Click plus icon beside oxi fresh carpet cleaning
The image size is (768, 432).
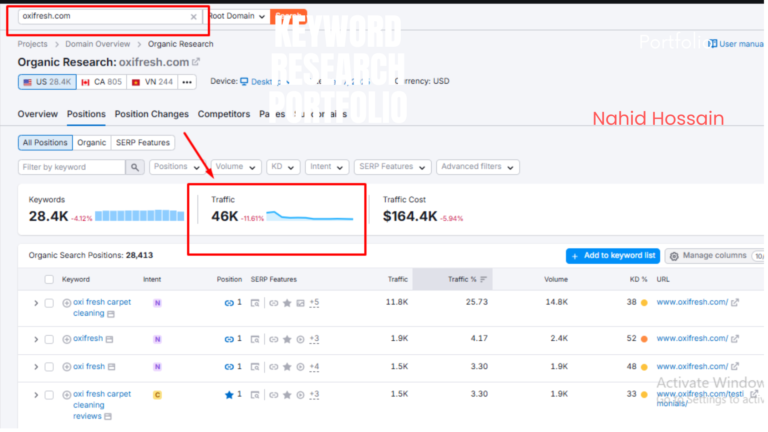click(67, 303)
